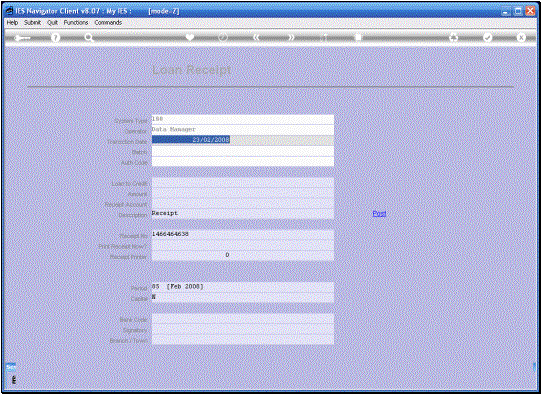Click the key icon in the toolbar

[x=22, y=38]
